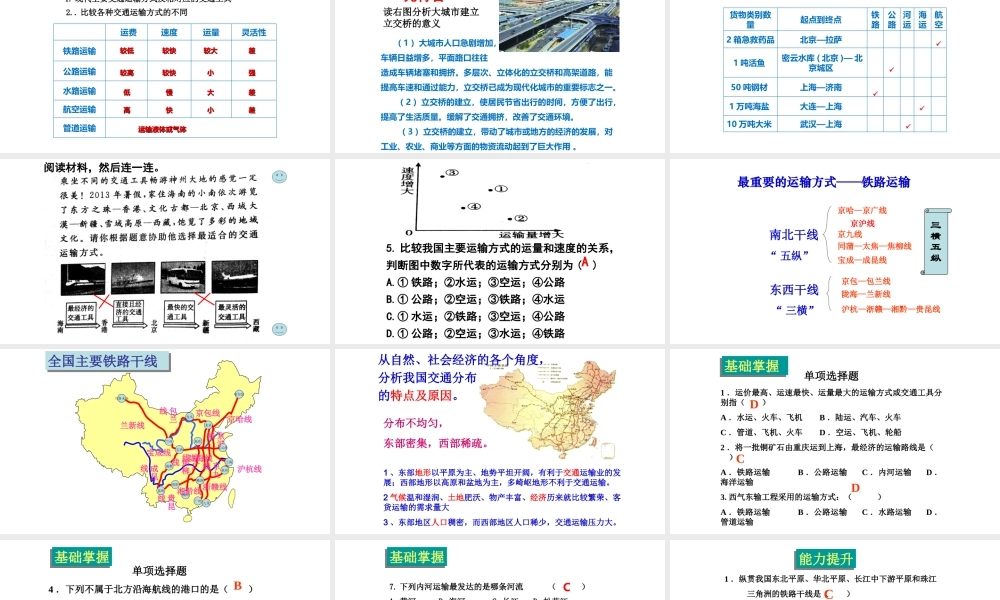
Task: Click the 起点到终点 column header
Action: [821, 20]
